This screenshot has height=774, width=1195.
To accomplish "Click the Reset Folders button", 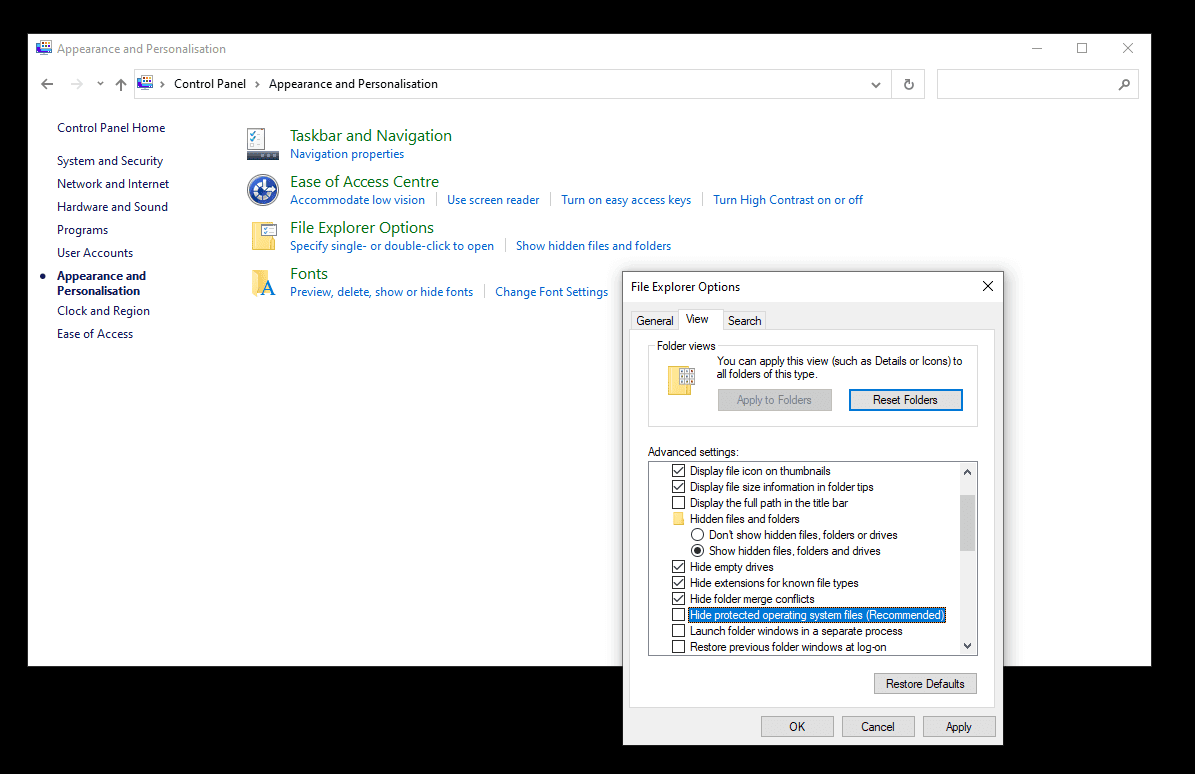I will pyautogui.click(x=905, y=399).
